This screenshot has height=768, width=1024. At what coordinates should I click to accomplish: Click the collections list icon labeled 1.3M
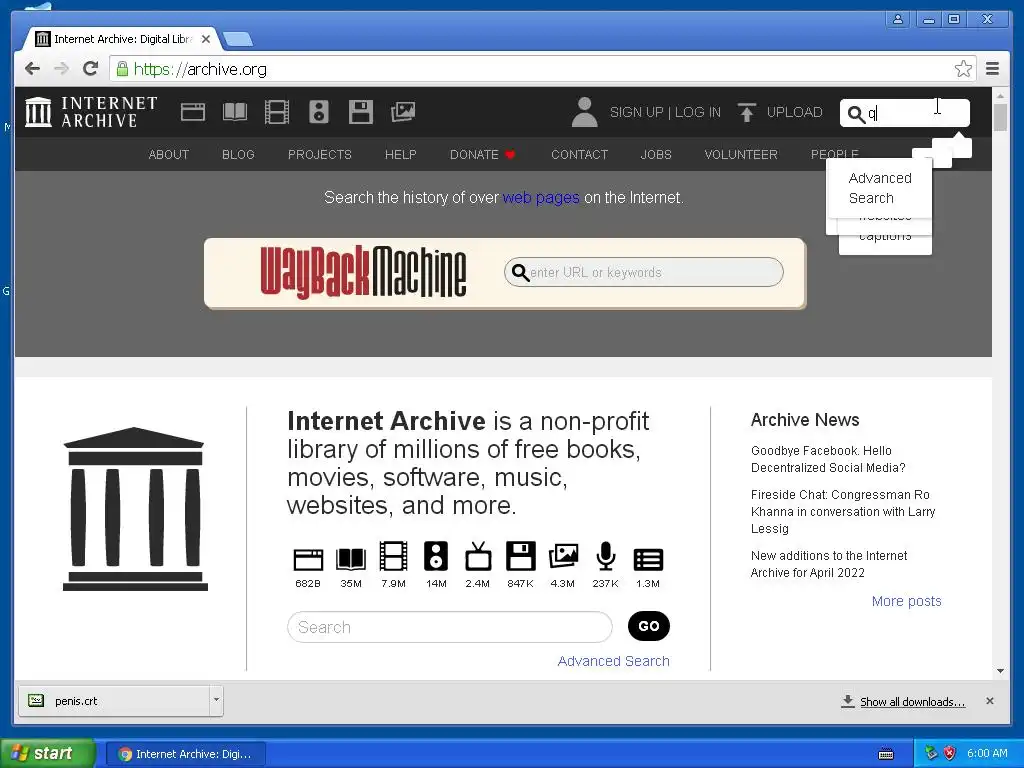point(648,560)
